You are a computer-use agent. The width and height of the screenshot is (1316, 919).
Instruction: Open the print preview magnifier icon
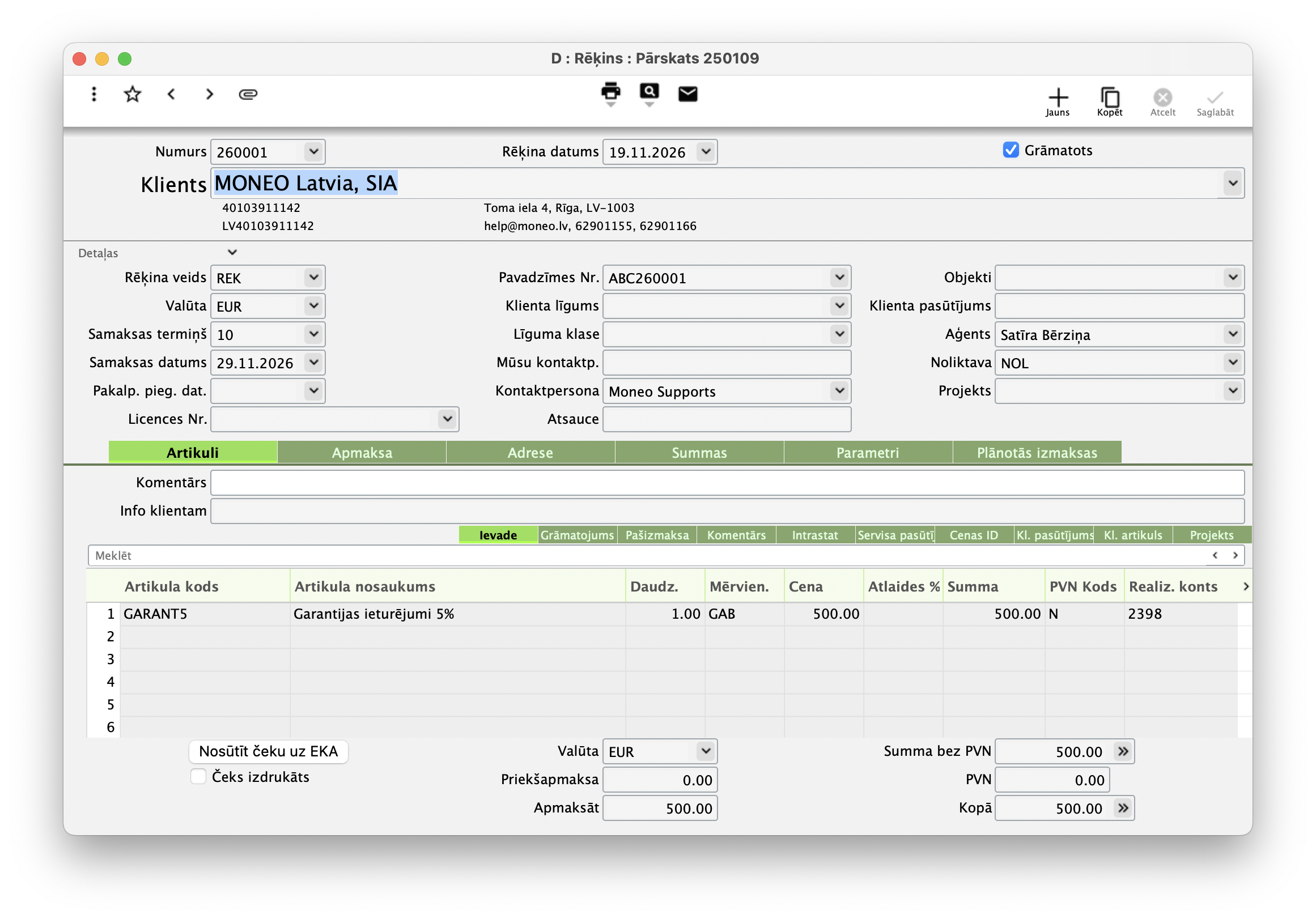[x=649, y=92]
